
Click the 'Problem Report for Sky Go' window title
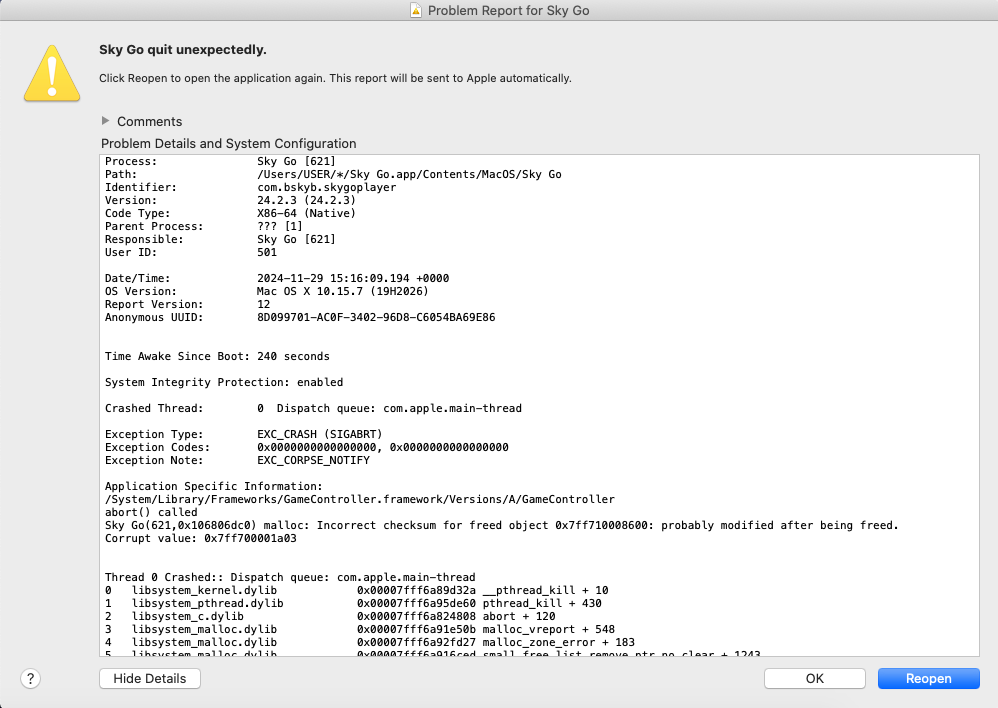pos(509,10)
